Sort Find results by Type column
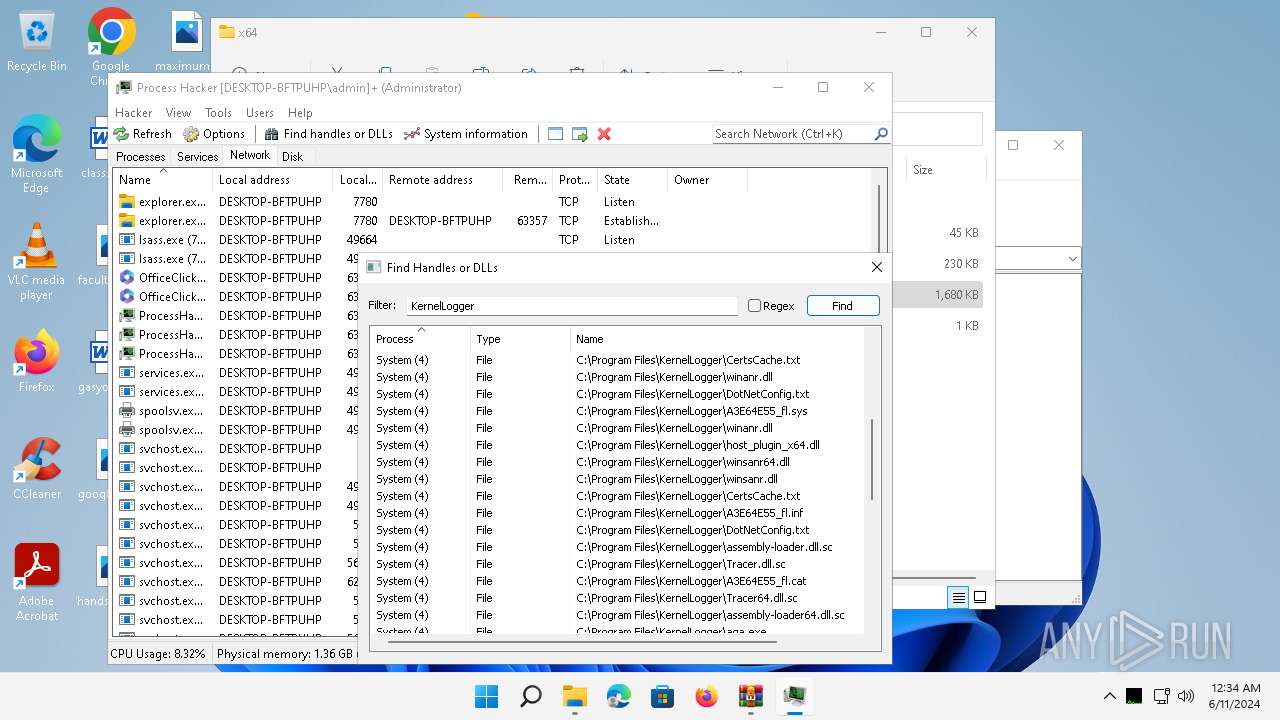 click(520, 338)
